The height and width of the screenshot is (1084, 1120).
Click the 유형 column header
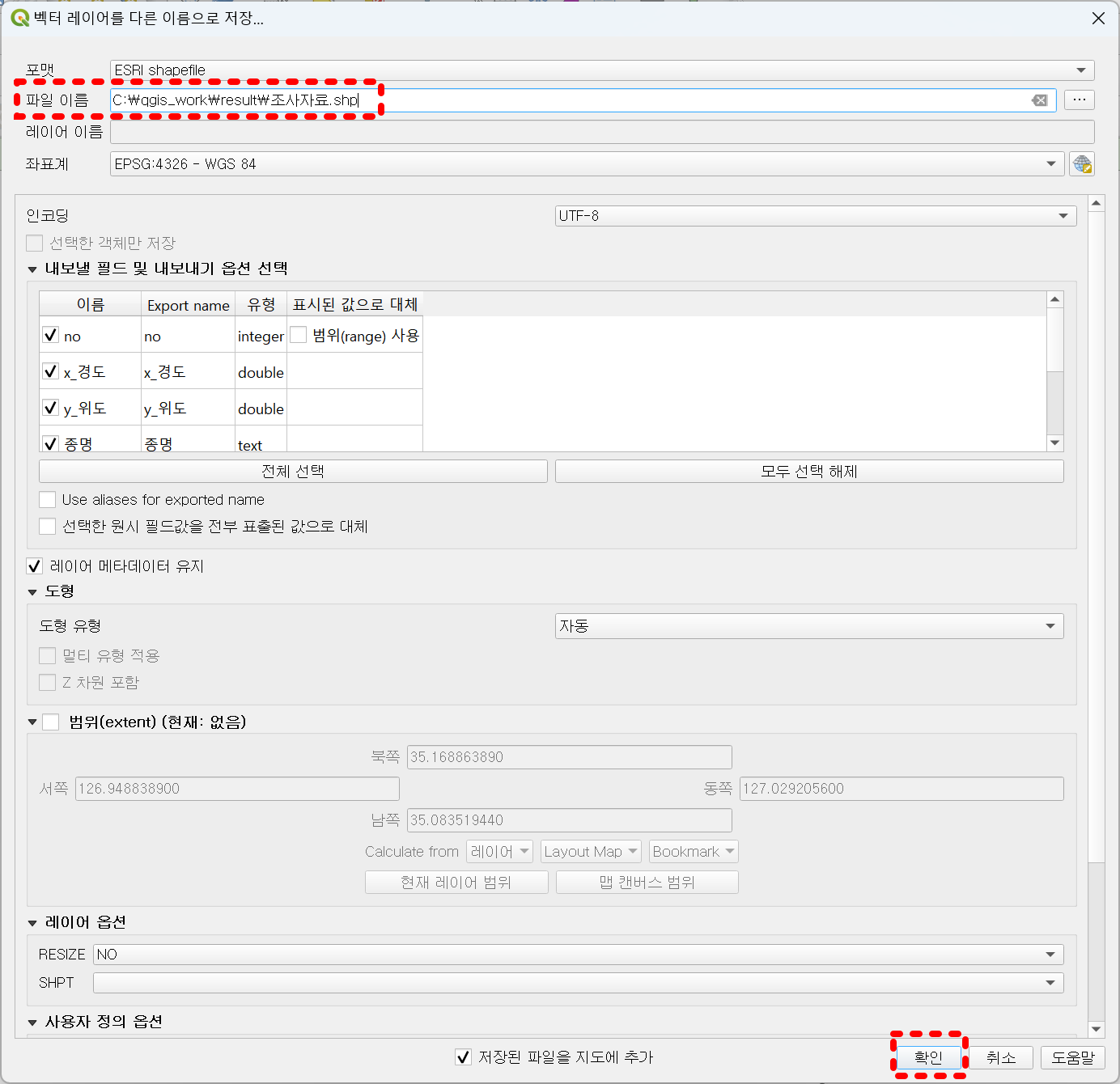click(261, 304)
